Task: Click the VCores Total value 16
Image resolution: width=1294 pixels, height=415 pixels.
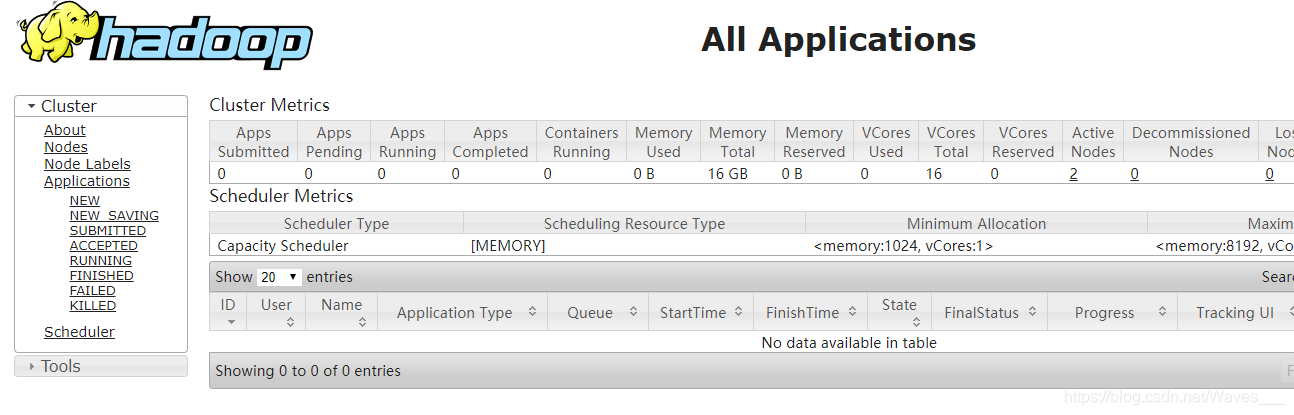Action: point(934,174)
